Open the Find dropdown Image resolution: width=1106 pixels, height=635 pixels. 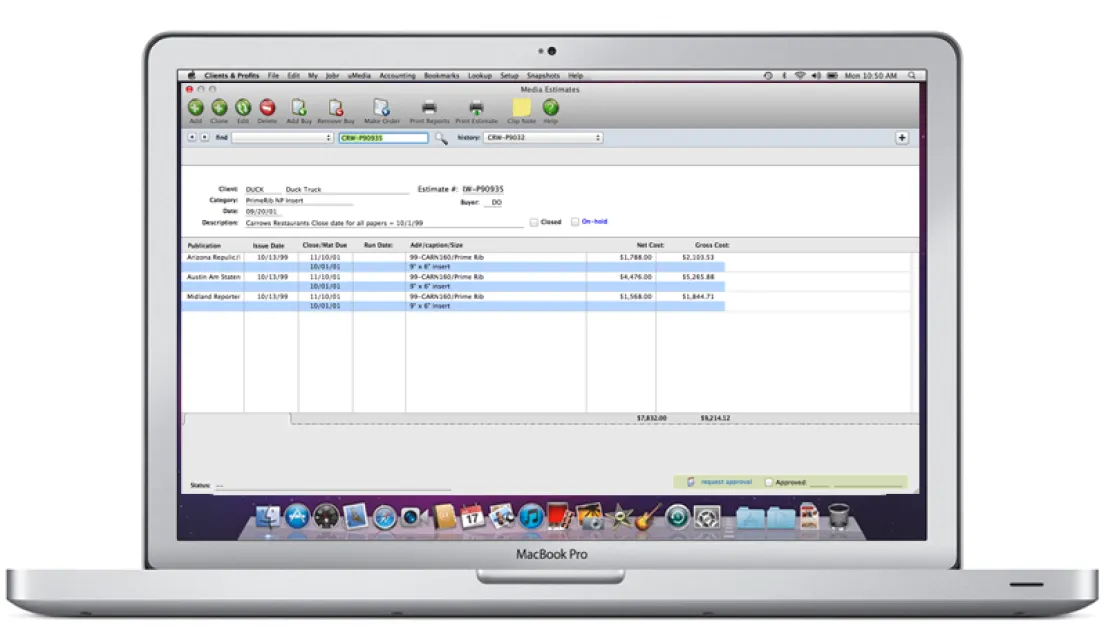click(x=282, y=138)
